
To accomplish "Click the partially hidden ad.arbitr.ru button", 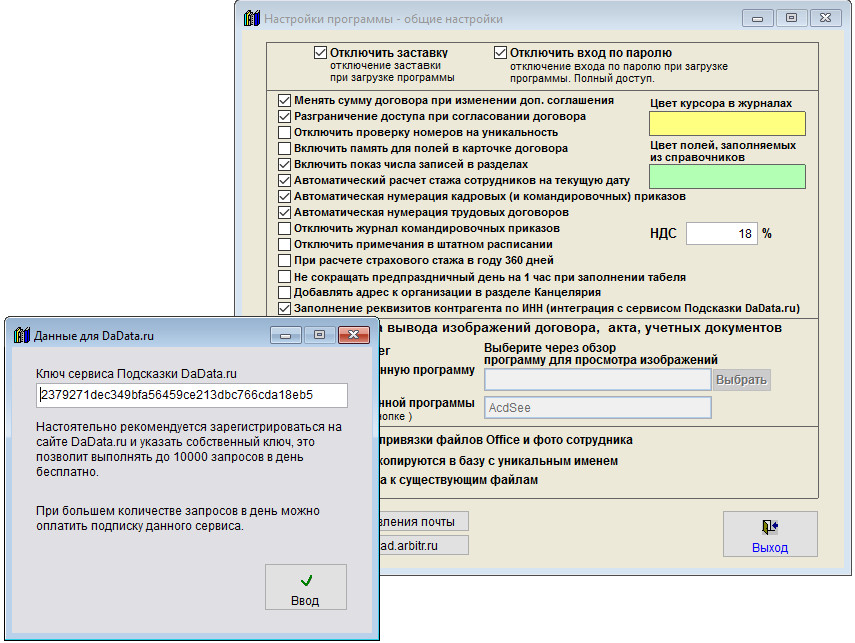I will [424, 545].
